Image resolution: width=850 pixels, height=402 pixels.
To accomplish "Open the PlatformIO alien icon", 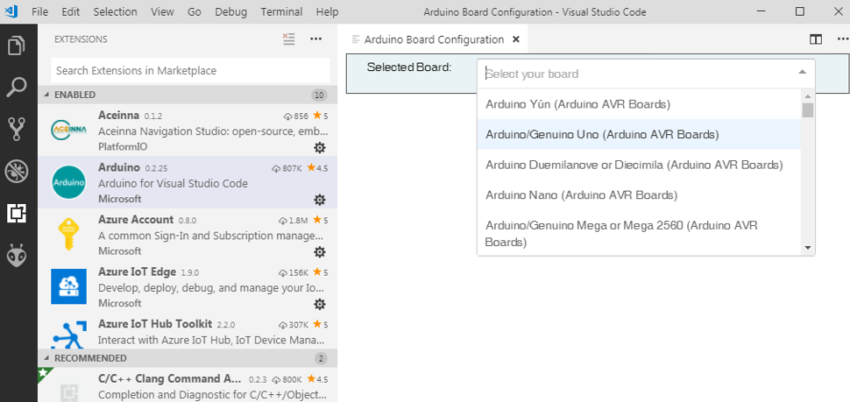I will point(16,255).
